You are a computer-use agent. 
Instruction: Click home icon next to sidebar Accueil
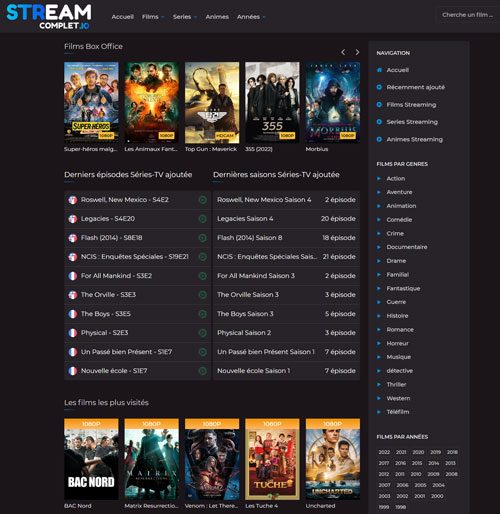(x=379, y=70)
